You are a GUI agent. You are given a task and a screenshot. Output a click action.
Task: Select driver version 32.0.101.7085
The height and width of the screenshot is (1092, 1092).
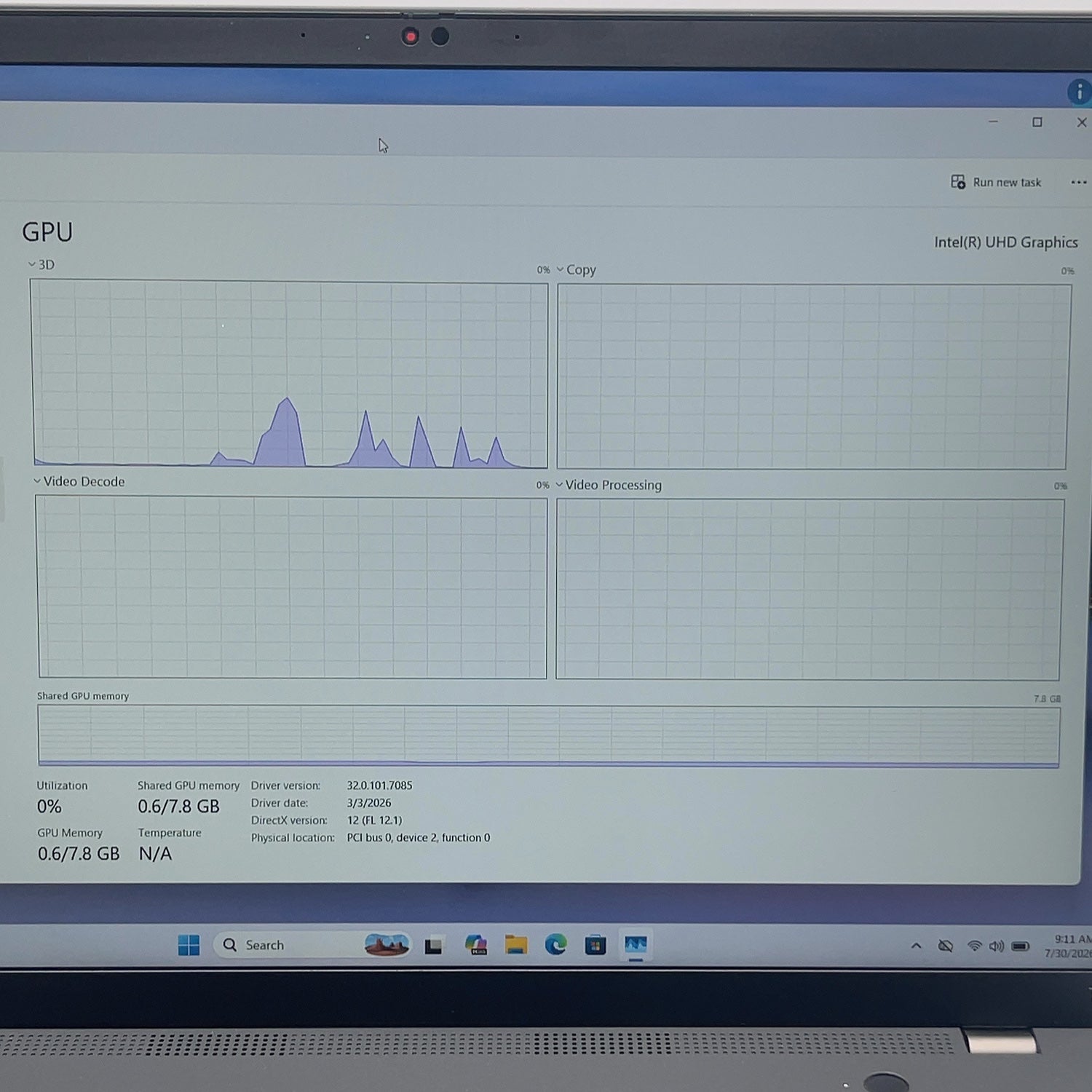[379, 786]
